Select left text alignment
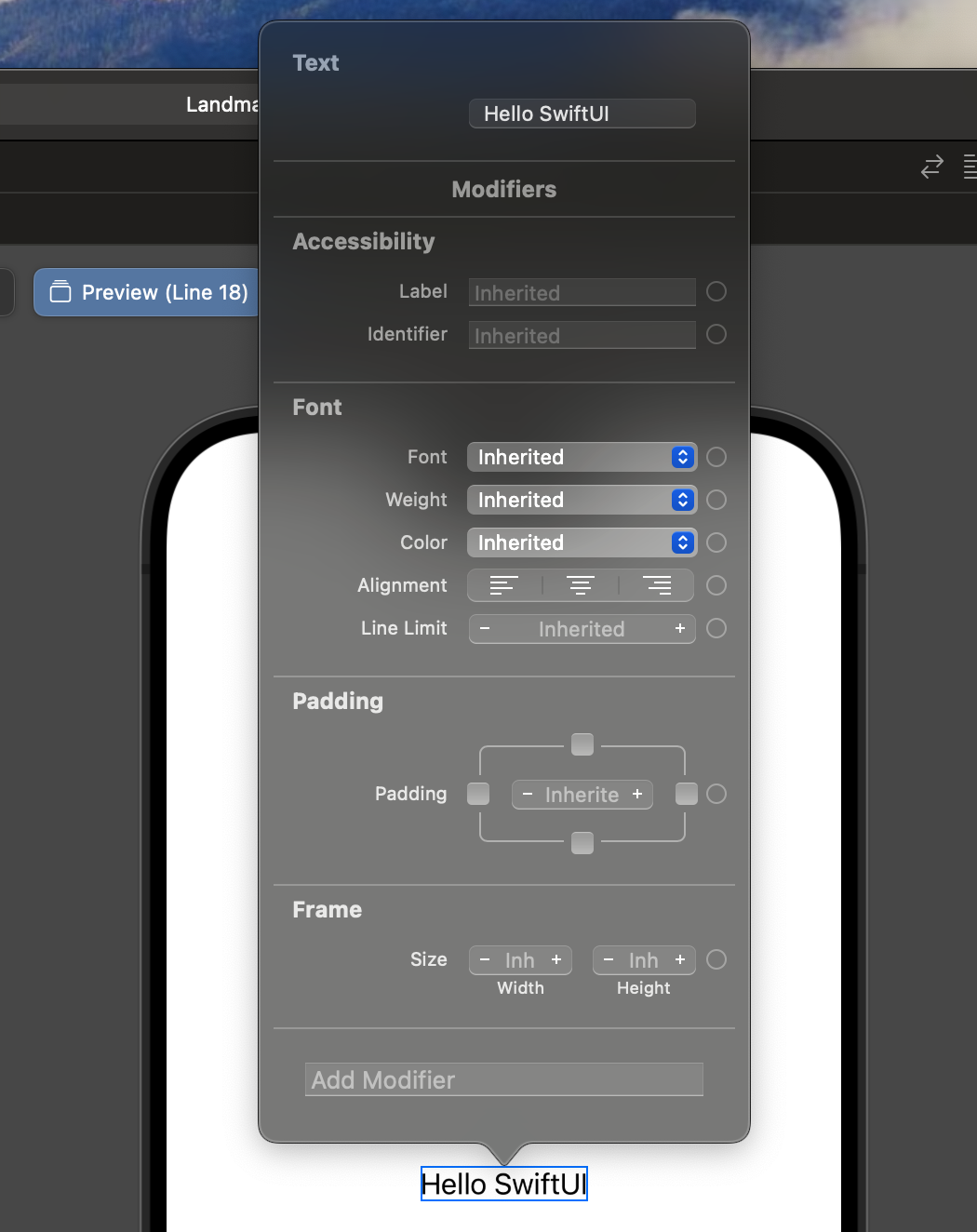Viewport: 977px width, 1232px height. pyautogui.click(x=504, y=585)
